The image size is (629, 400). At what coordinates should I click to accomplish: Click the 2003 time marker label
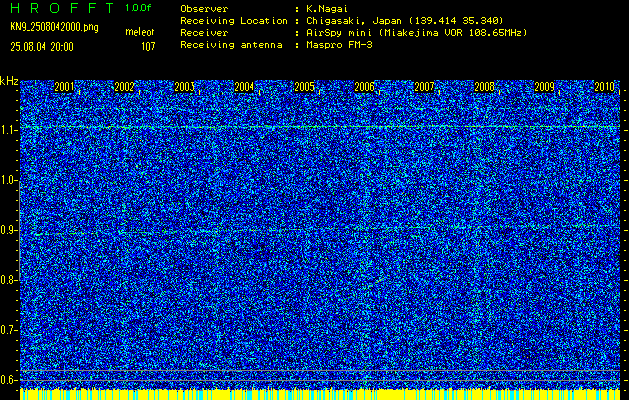click(x=185, y=87)
